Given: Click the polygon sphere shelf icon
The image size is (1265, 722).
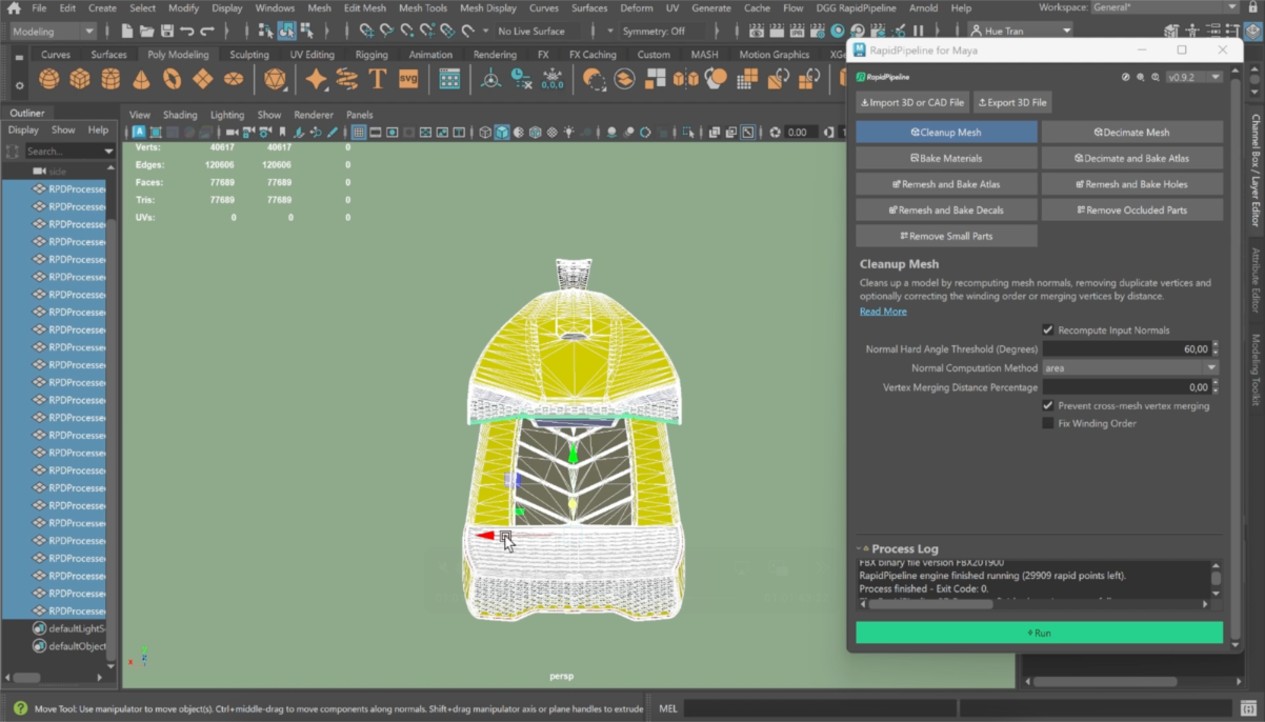Looking at the screenshot, I should tap(48, 78).
